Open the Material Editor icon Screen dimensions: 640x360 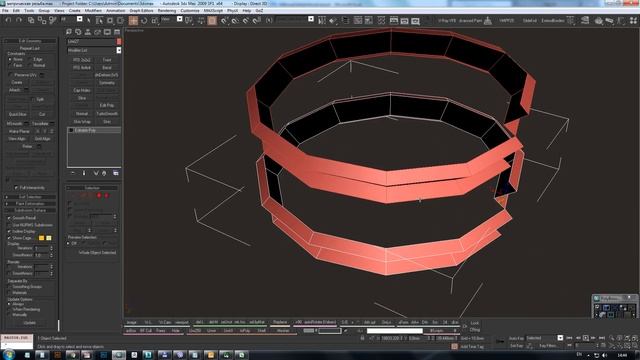(381, 20)
